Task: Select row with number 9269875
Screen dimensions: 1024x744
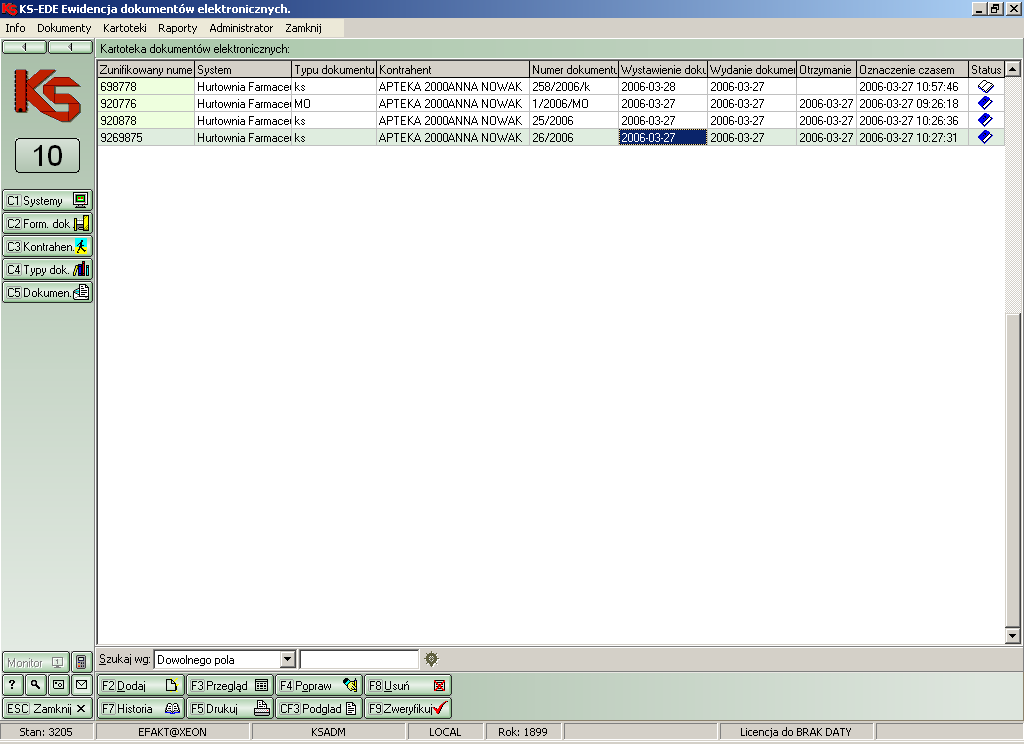Action: (551, 137)
